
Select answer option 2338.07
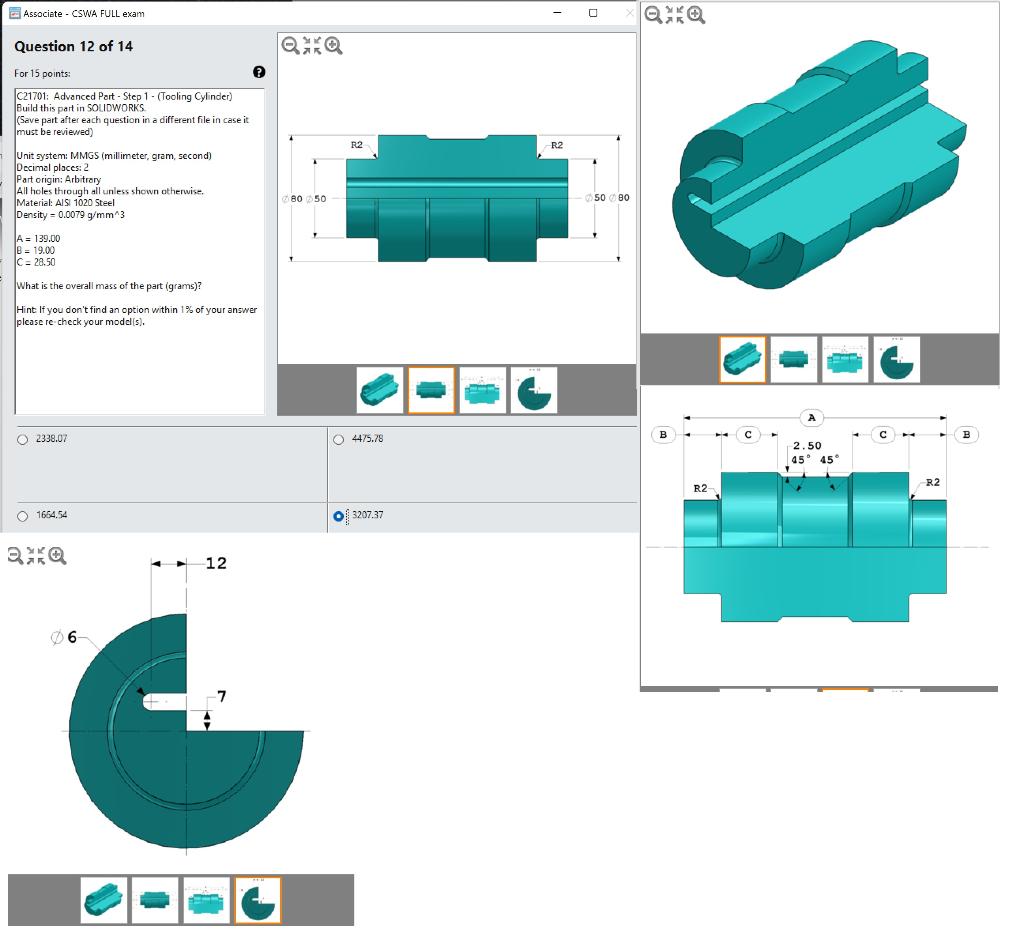[23, 440]
